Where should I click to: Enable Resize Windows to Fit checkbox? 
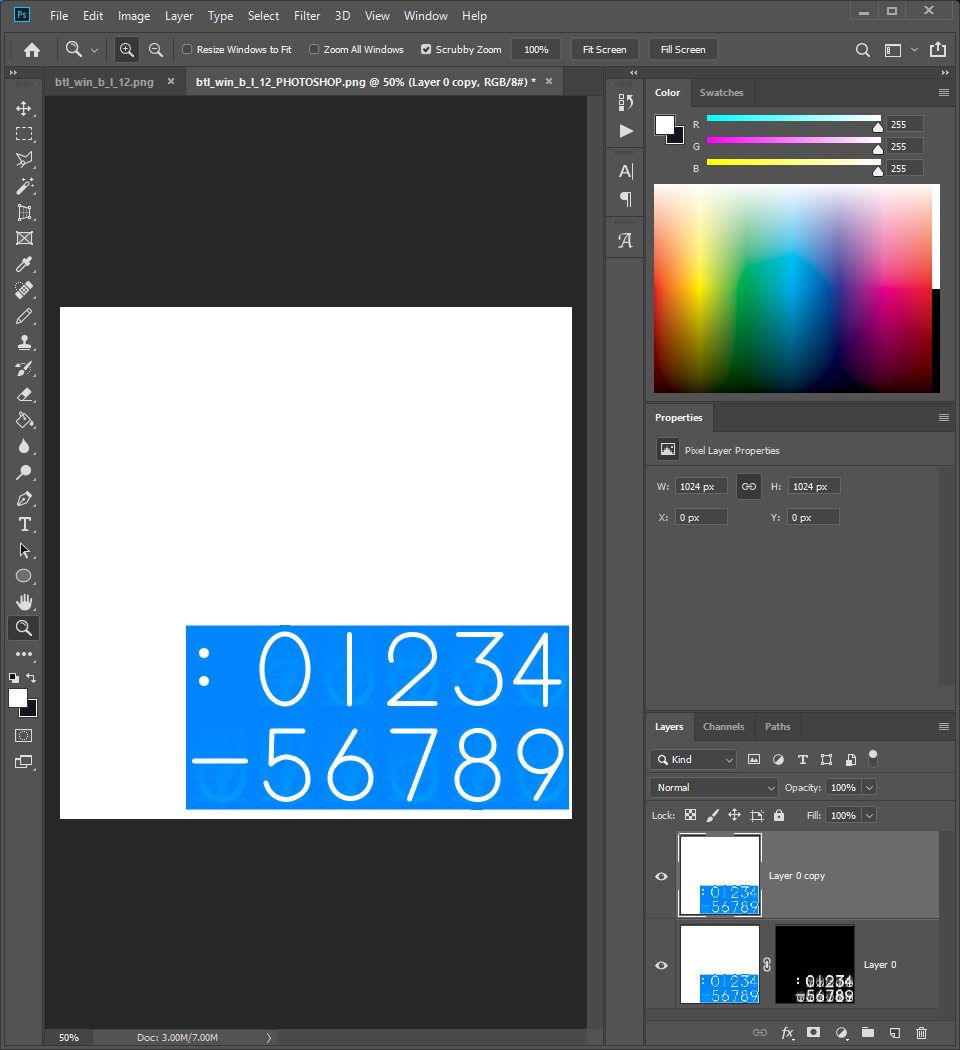(187, 49)
